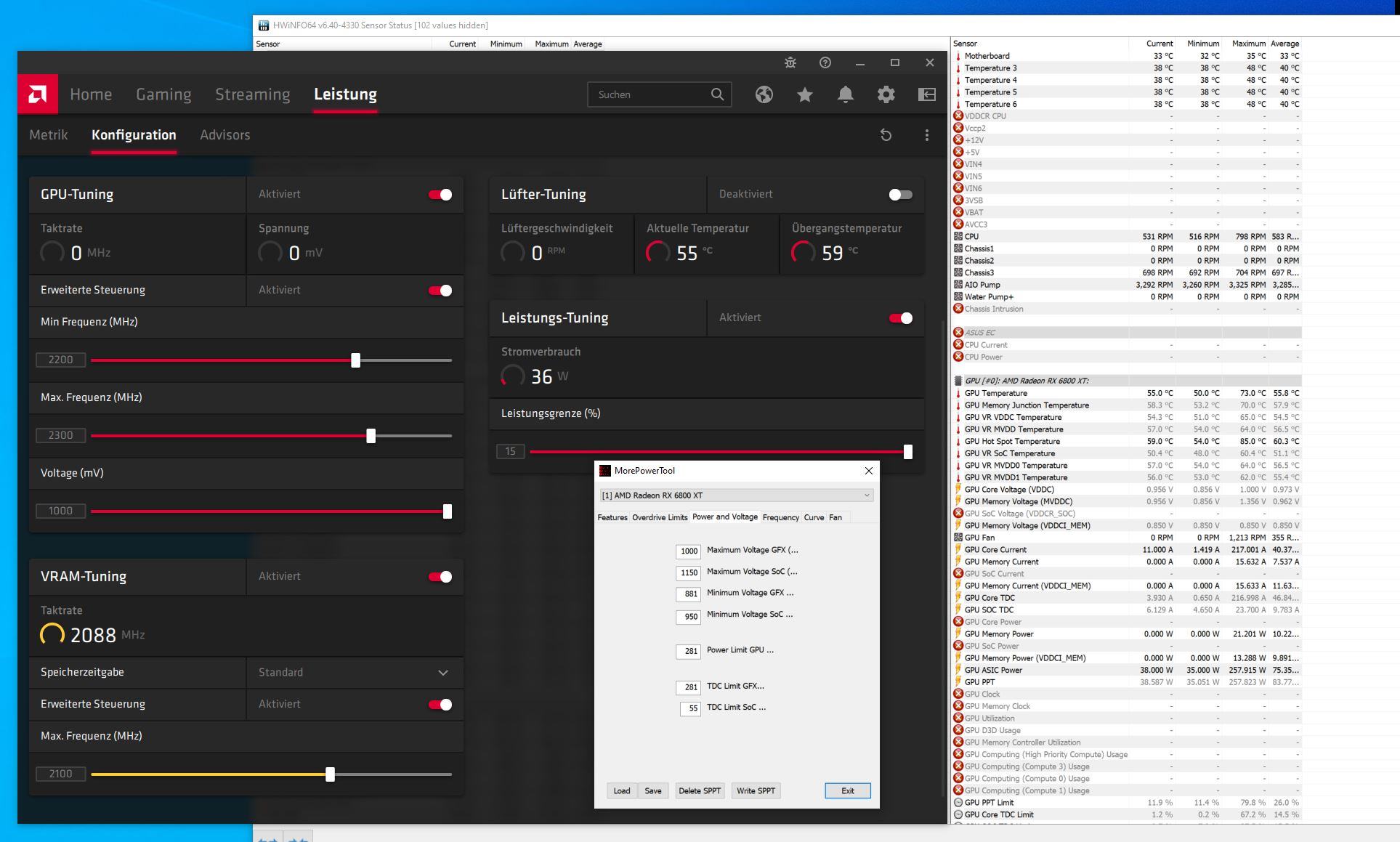This screenshot has height=842, width=1400.
Task: Open the settings gear icon
Action: [x=886, y=94]
